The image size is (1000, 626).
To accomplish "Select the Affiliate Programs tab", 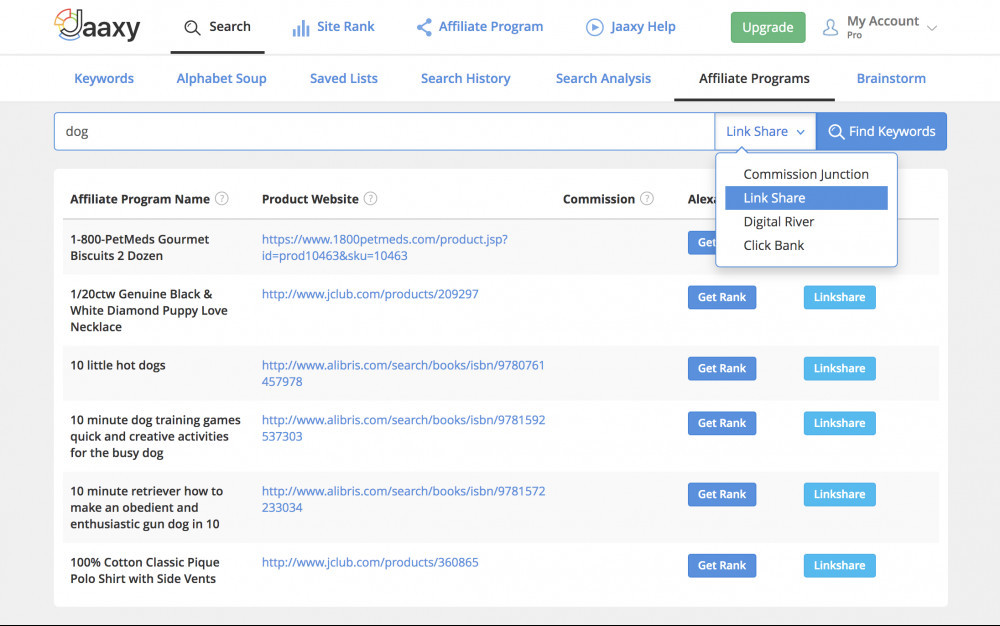I will (x=754, y=78).
